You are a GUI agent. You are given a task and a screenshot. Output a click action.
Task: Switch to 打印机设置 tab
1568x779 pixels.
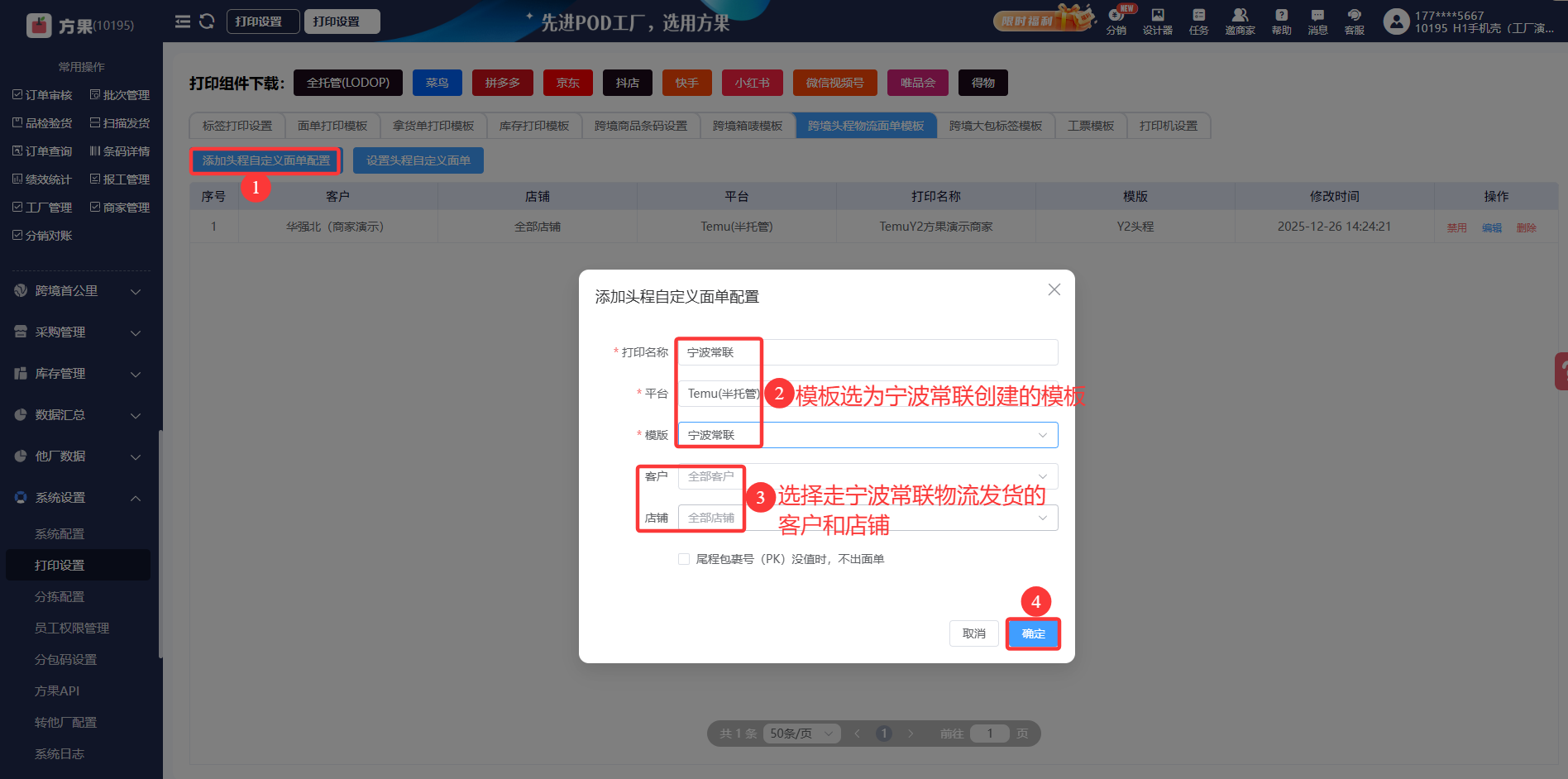click(1169, 126)
